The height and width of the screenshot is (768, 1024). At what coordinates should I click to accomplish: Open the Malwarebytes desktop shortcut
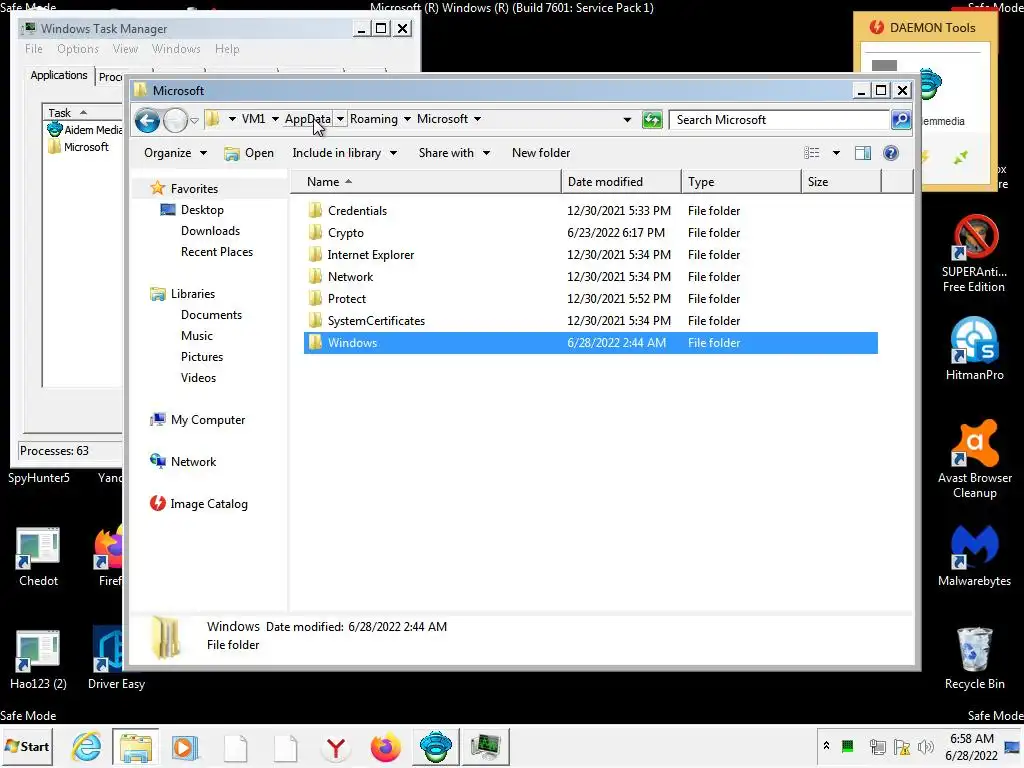point(974,556)
